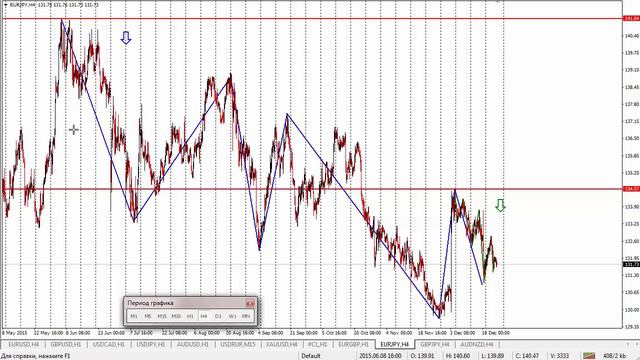Viewport: 640px width, 360px height.
Task: Switch timeframe to H1
Action: 190,316
